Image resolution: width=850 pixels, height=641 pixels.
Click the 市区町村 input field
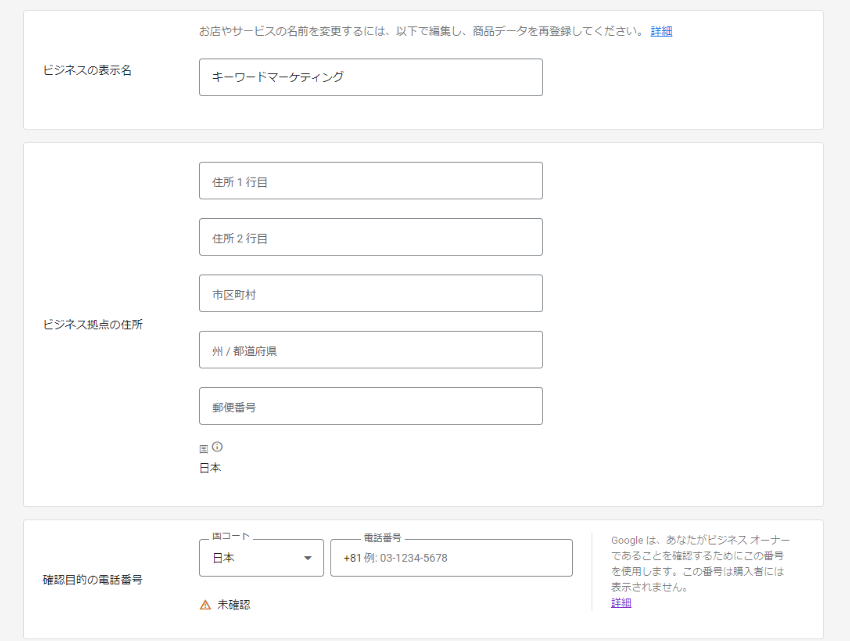click(x=371, y=293)
